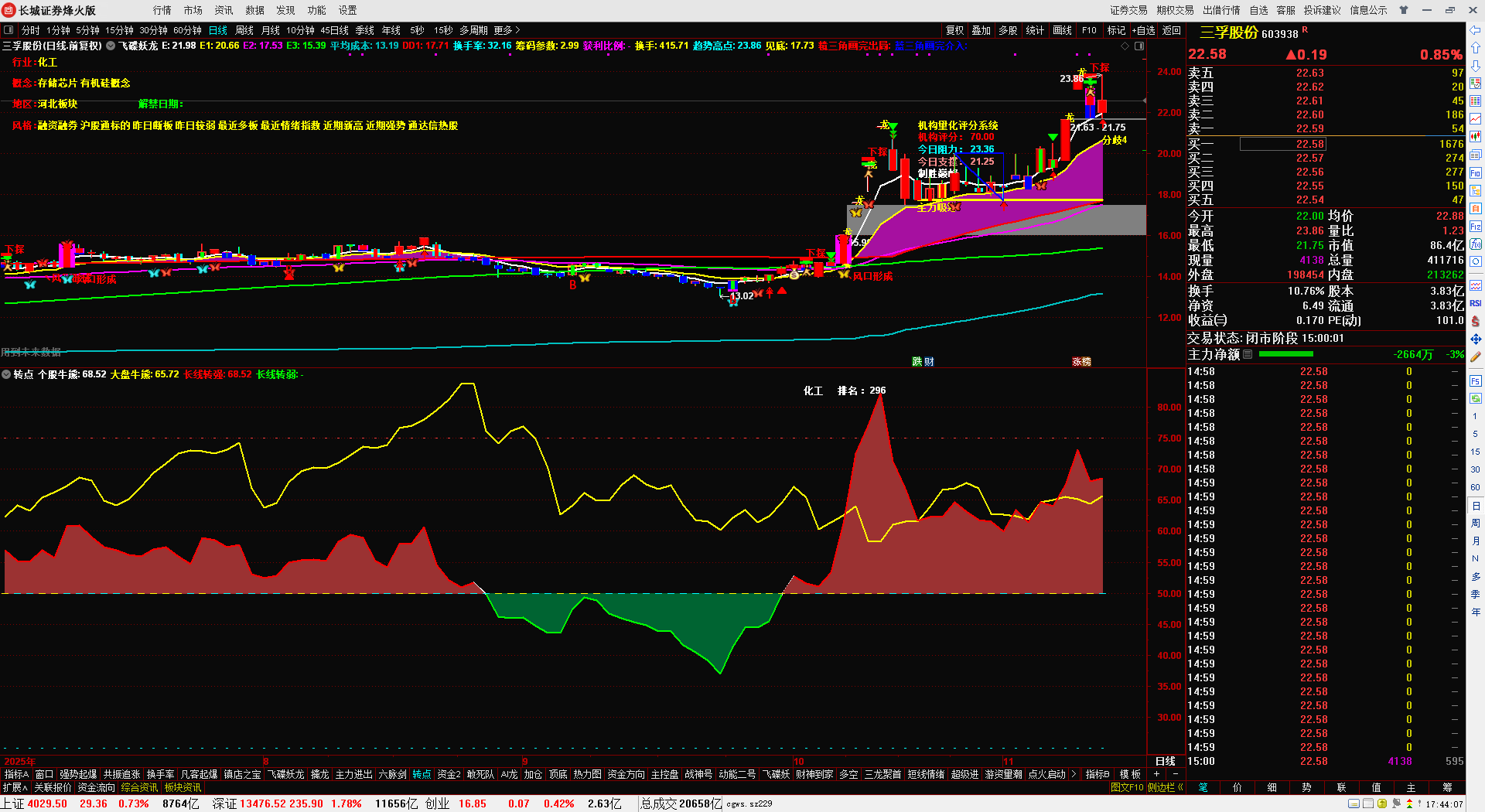Click the list icon beside 主力净额
The height and width of the screenshot is (812, 1485).
pos(1248,354)
